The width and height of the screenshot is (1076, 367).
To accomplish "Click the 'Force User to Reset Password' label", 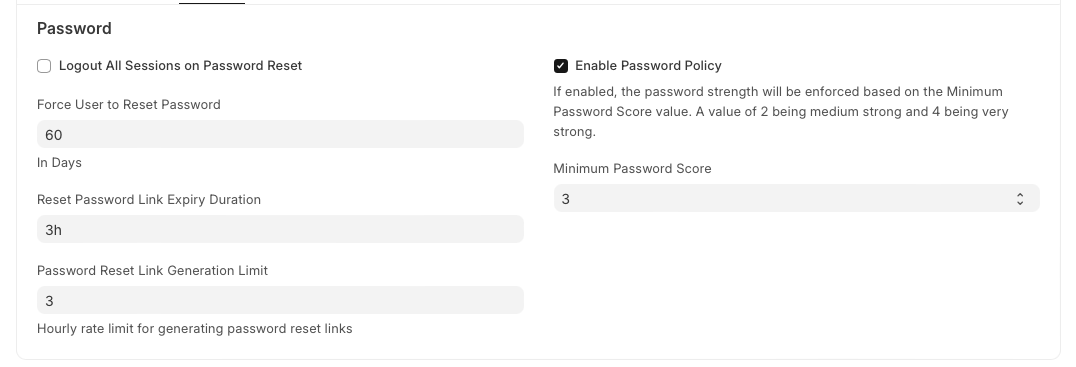I will (x=129, y=105).
